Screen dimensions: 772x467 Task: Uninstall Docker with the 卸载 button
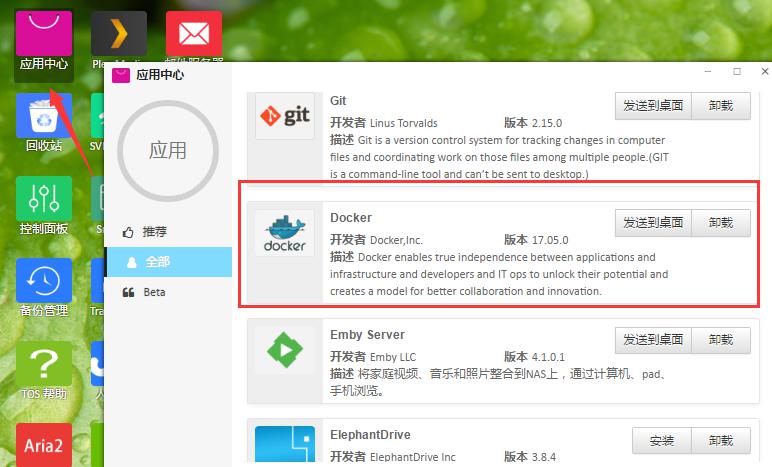721,223
